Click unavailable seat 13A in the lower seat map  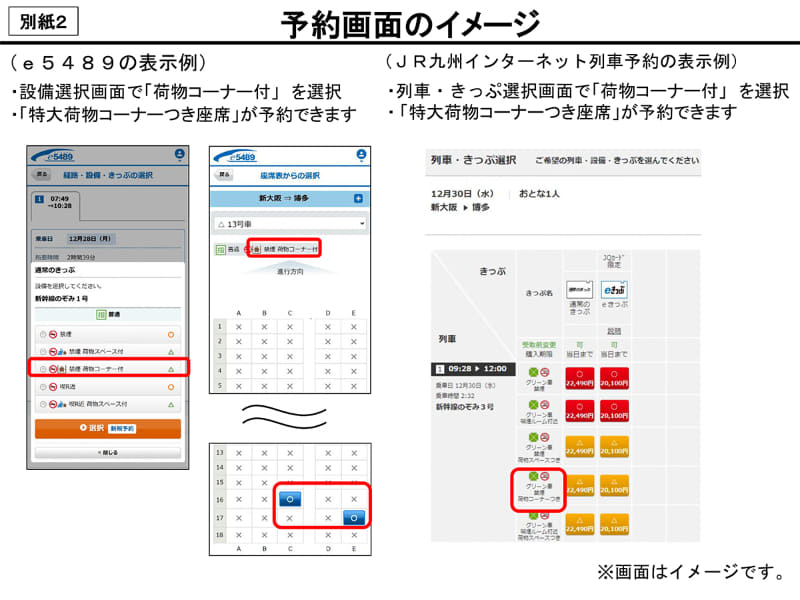coord(239,453)
